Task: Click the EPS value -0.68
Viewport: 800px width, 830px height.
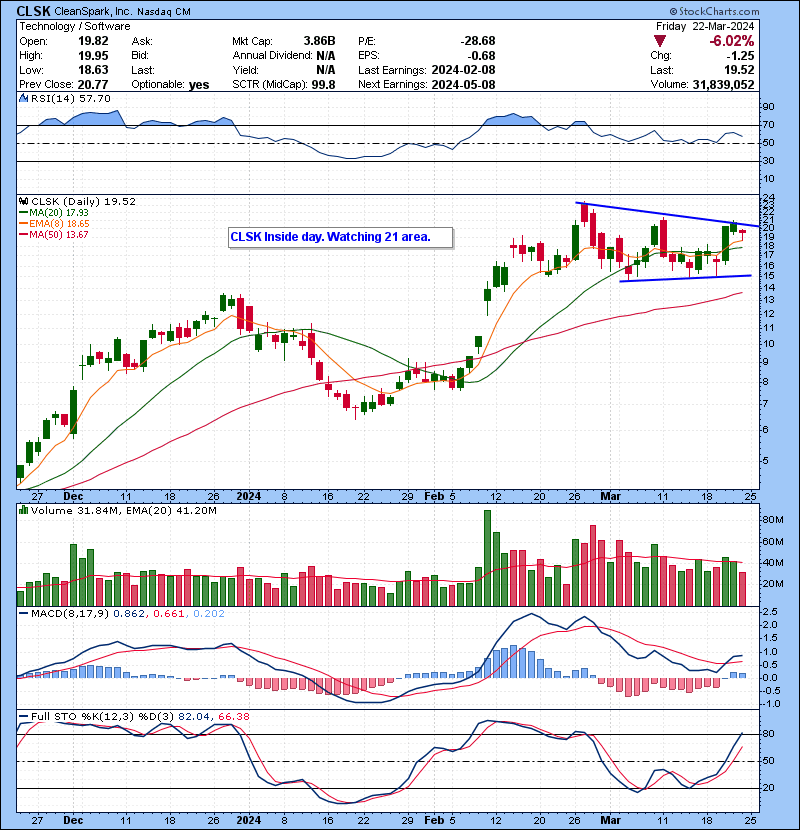Action: point(481,56)
